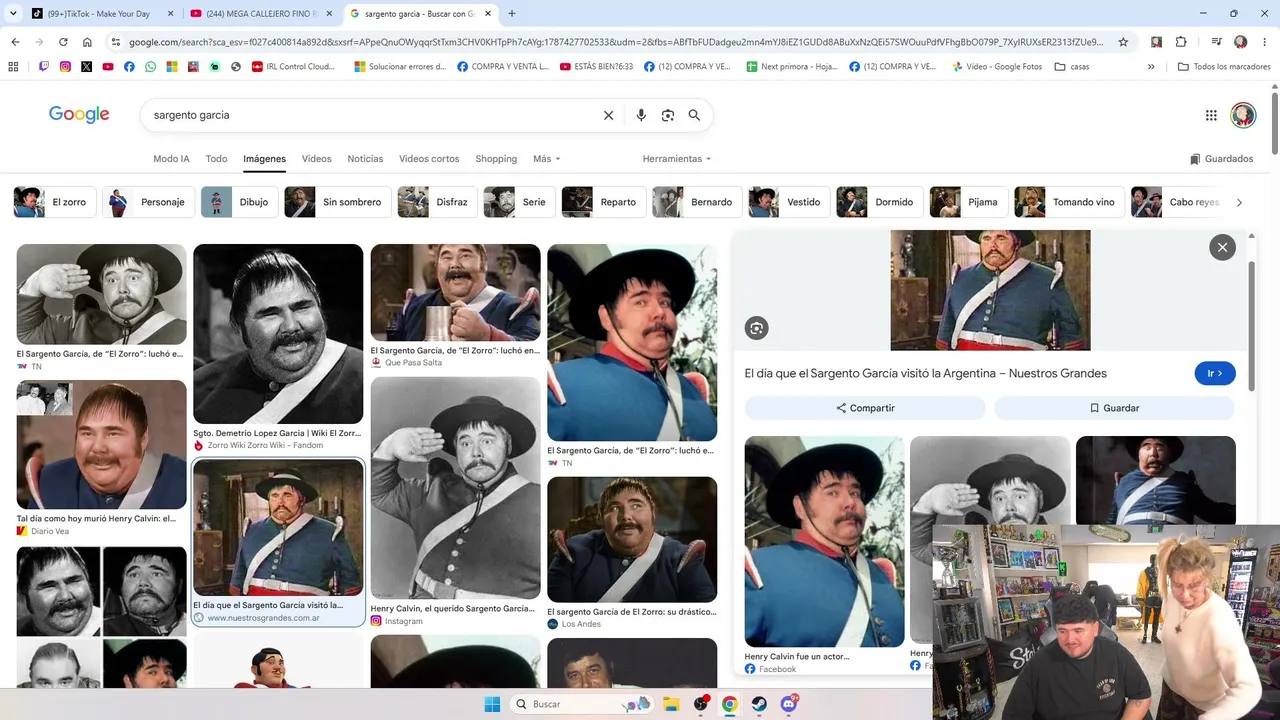This screenshot has height=720, width=1280.
Task: Click the Ir button in preview panel
Action: [x=1215, y=373]
